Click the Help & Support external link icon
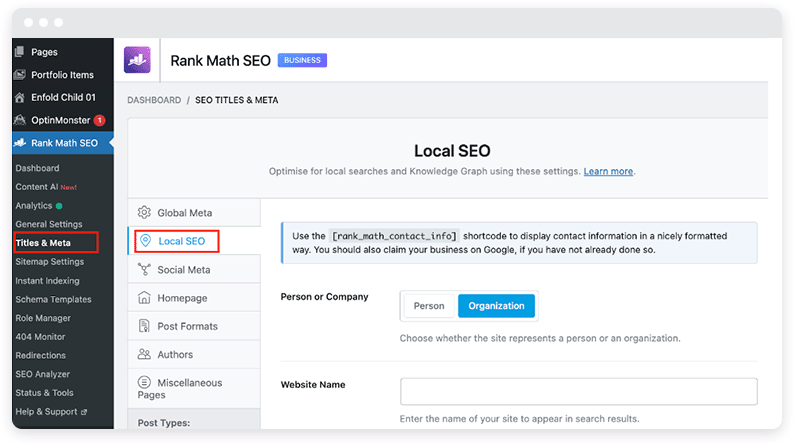The width and height of the screenshot is (794, 445). (x=84, y=412)
